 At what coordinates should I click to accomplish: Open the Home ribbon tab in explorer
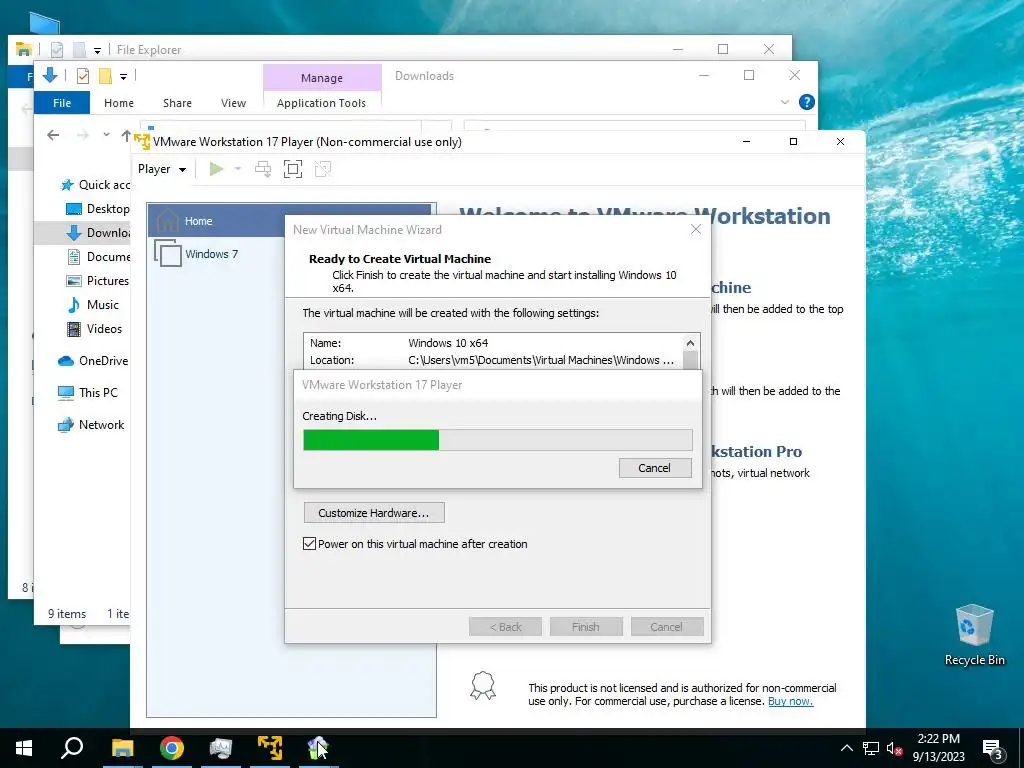(119, 103)
